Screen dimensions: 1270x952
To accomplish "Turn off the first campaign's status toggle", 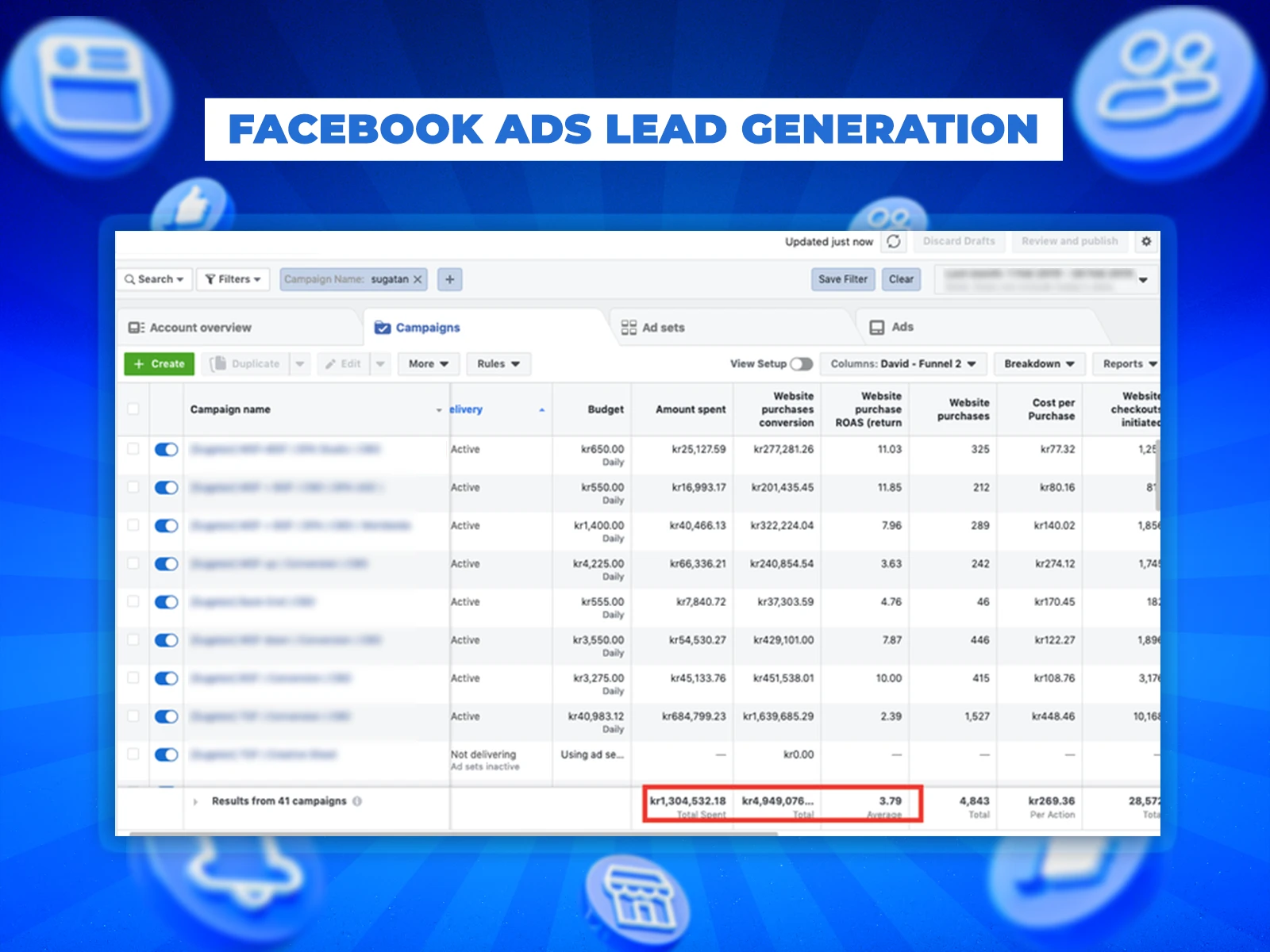I will tap(166, 450).
